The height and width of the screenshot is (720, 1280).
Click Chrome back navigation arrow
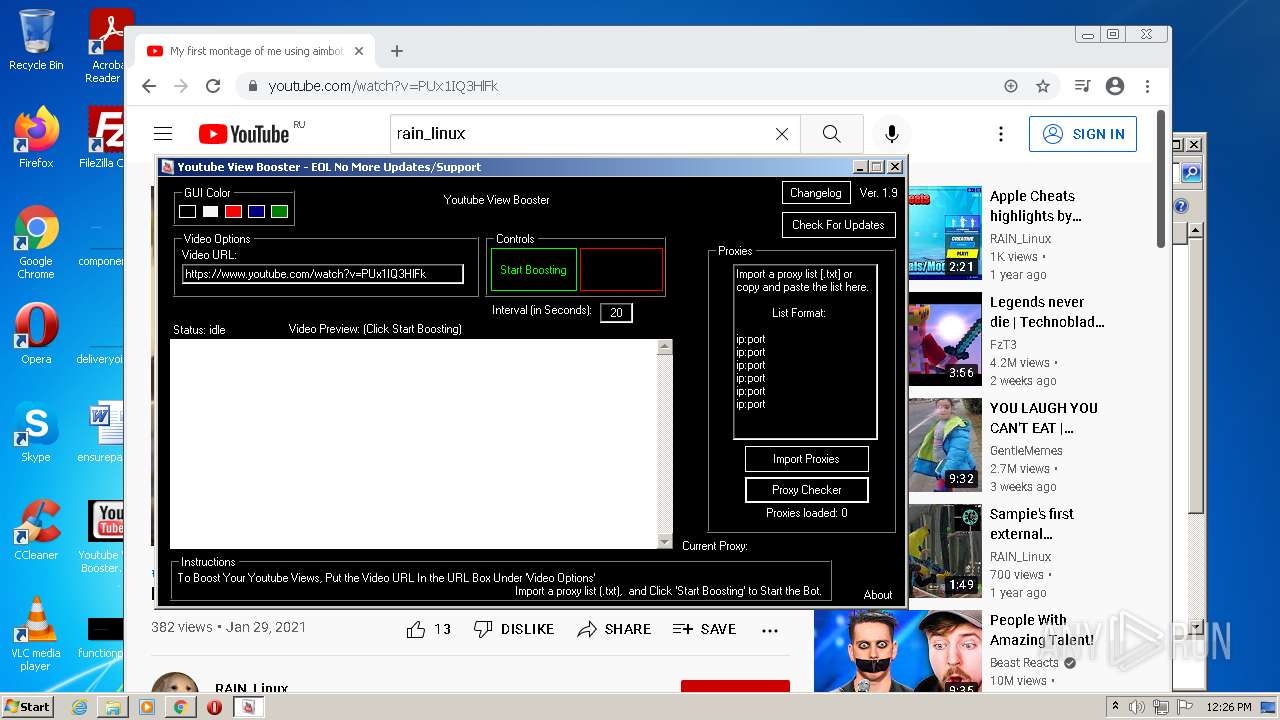pos(149,86)
